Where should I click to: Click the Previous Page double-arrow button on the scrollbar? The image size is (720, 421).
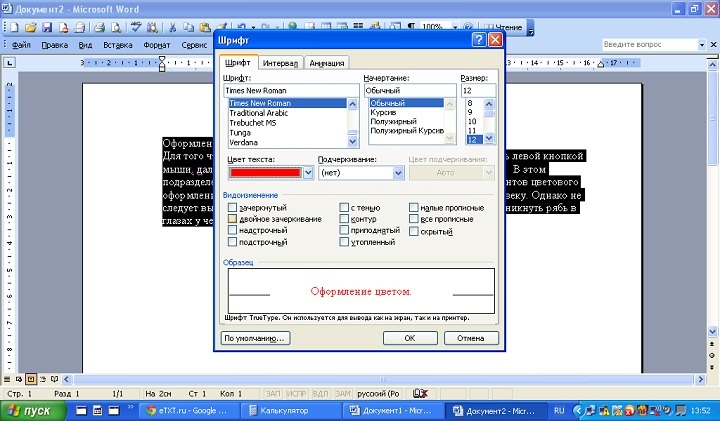click(x=712, y=344)
